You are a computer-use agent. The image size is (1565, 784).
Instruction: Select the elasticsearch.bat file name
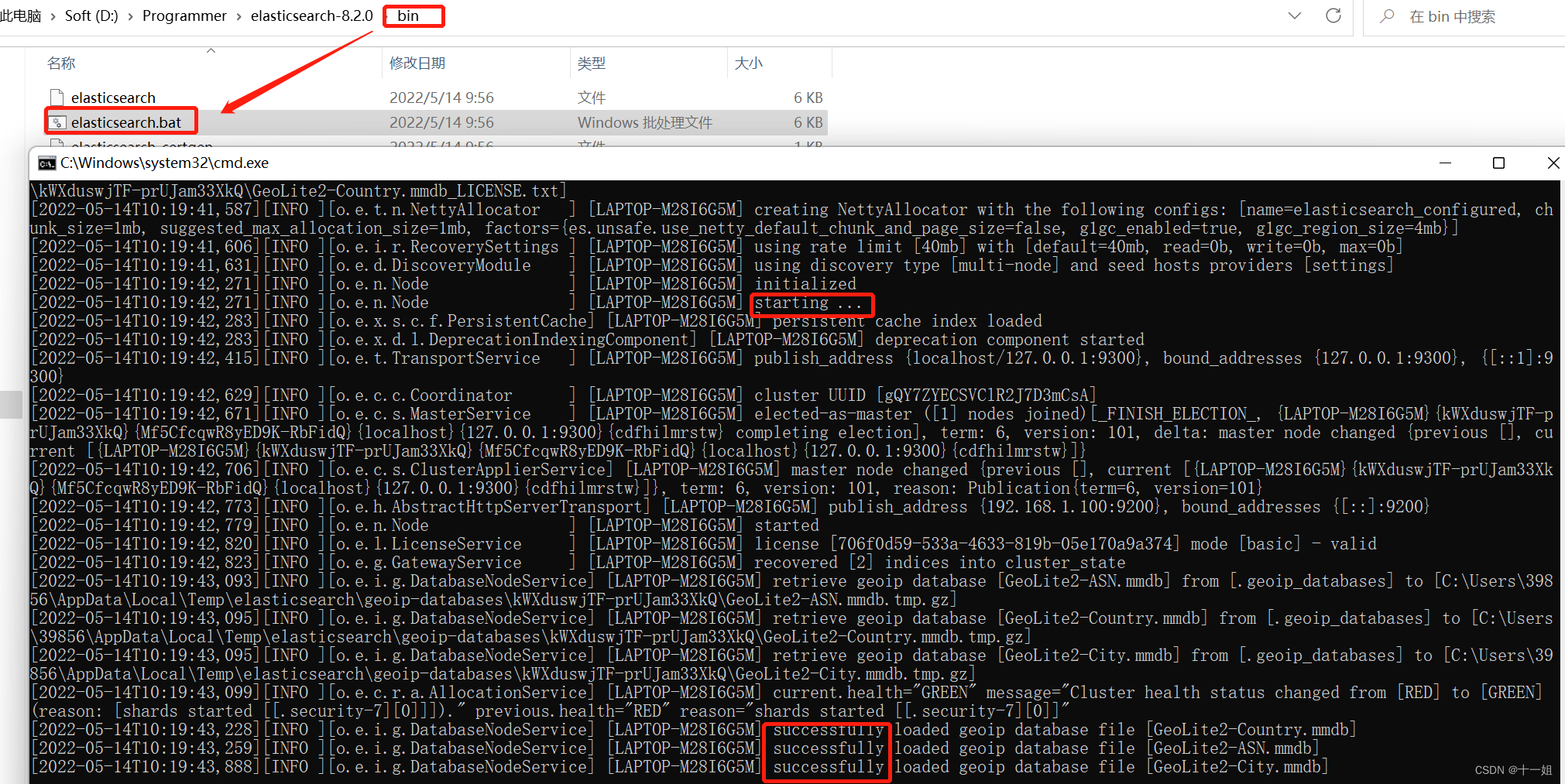[126, 122]
